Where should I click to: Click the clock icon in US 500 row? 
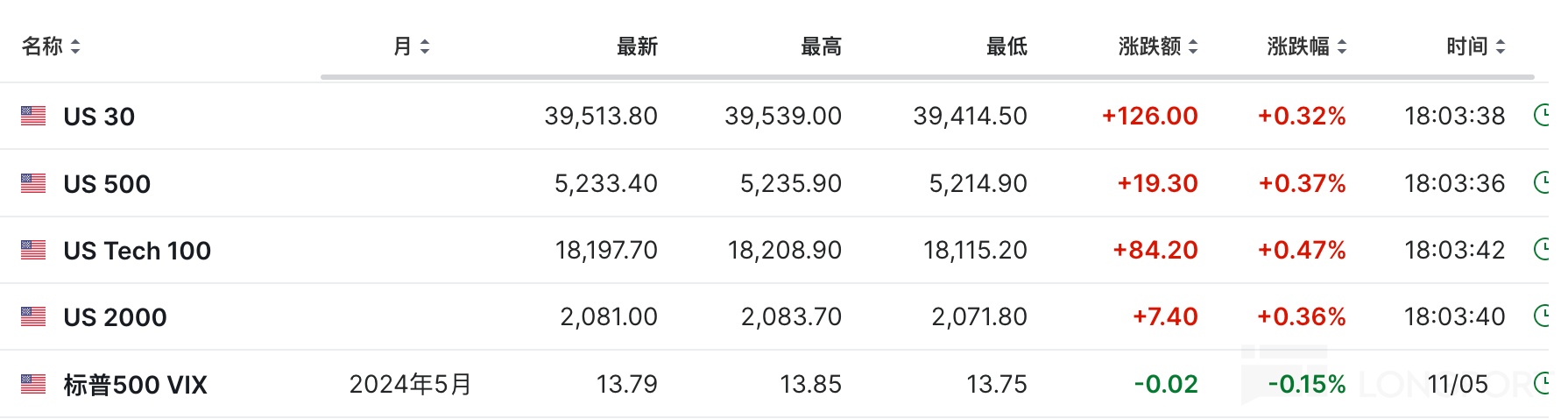(x=1542, y=183)
